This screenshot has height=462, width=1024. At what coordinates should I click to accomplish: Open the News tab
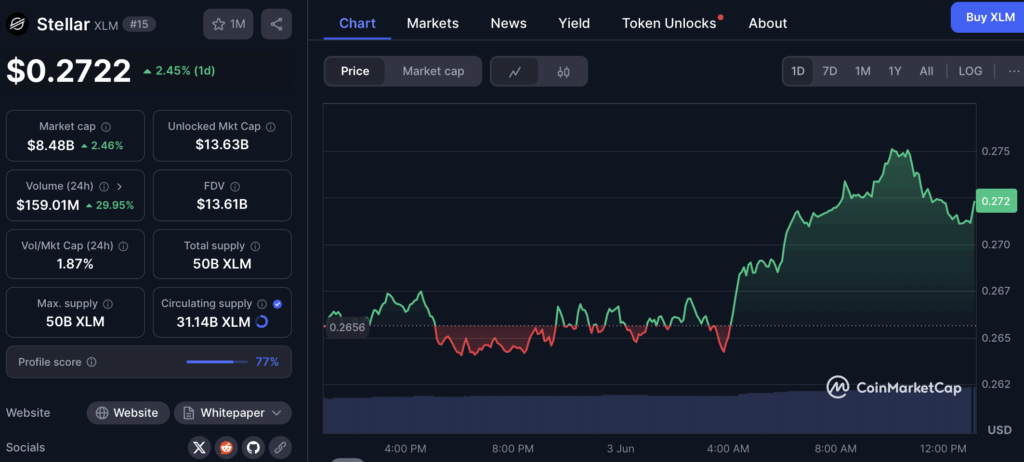[509, 23]
